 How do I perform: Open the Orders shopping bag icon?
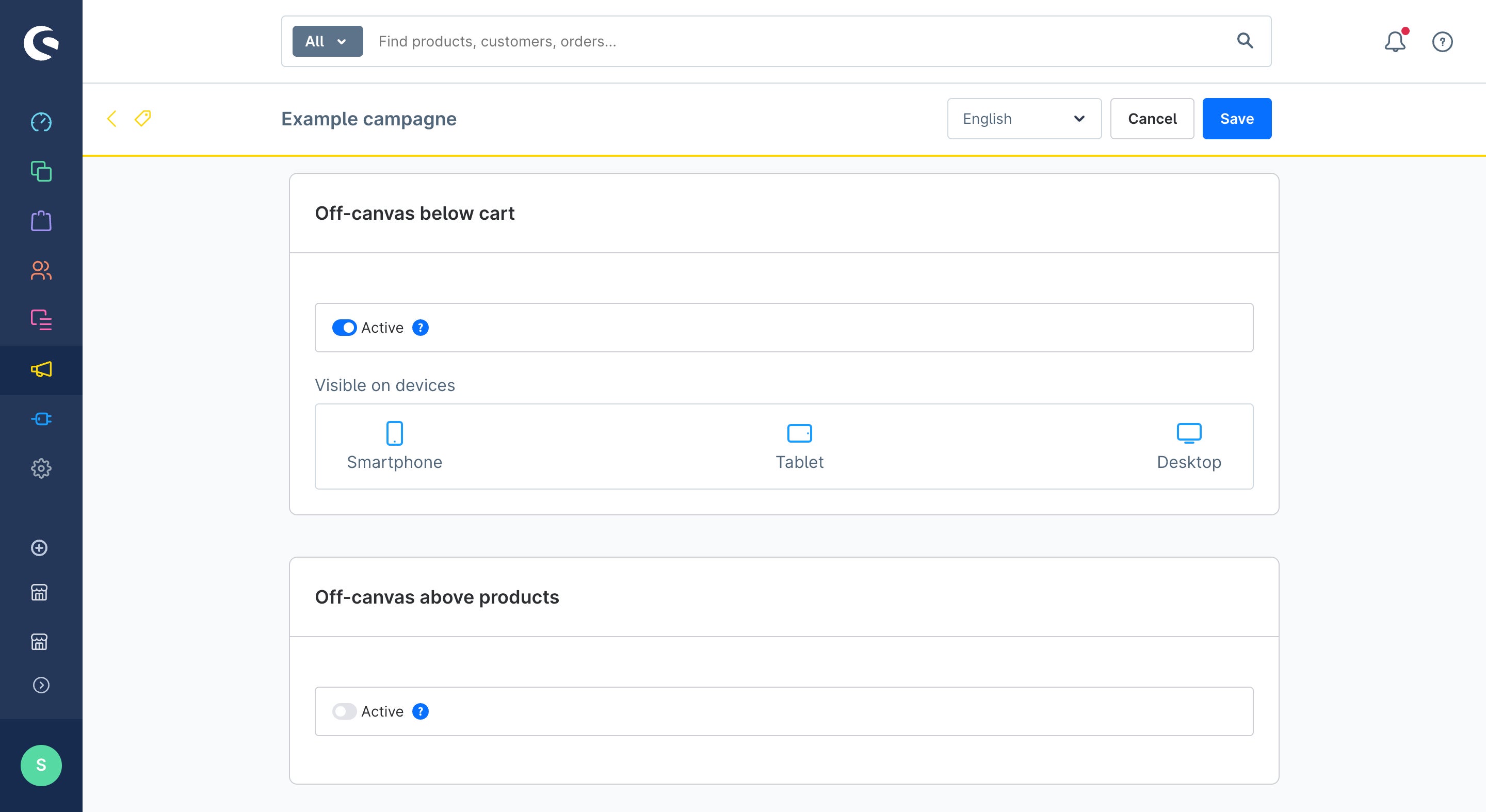(41, 221)
